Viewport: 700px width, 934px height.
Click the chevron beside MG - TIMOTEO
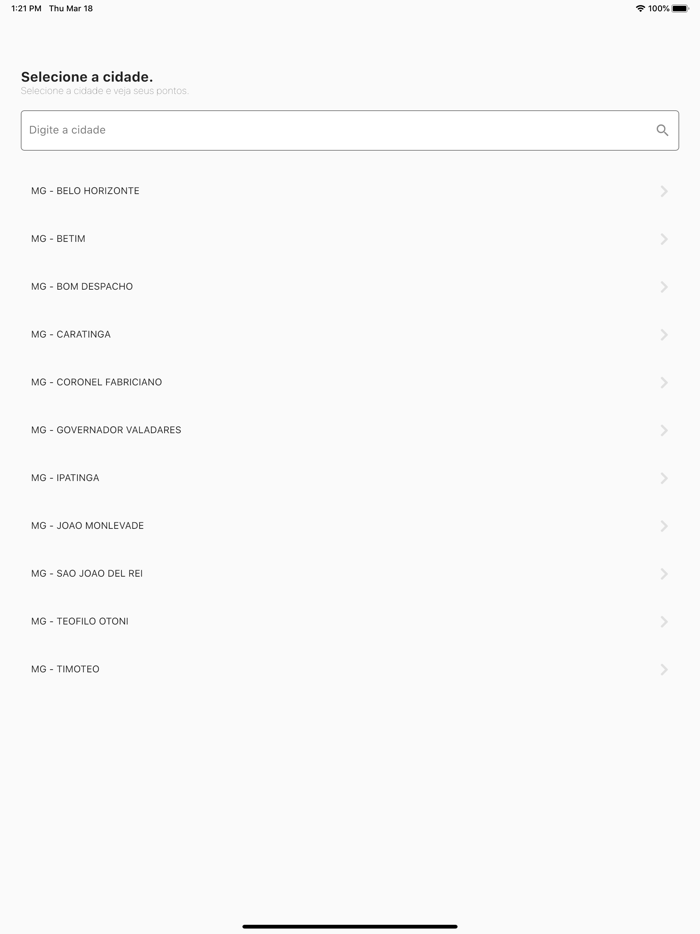tap(664, 669)
